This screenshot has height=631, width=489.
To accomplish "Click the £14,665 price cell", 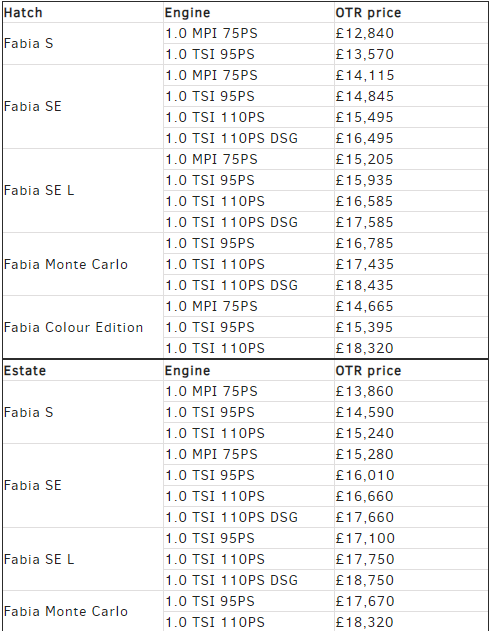I will (x=411, y=306).
